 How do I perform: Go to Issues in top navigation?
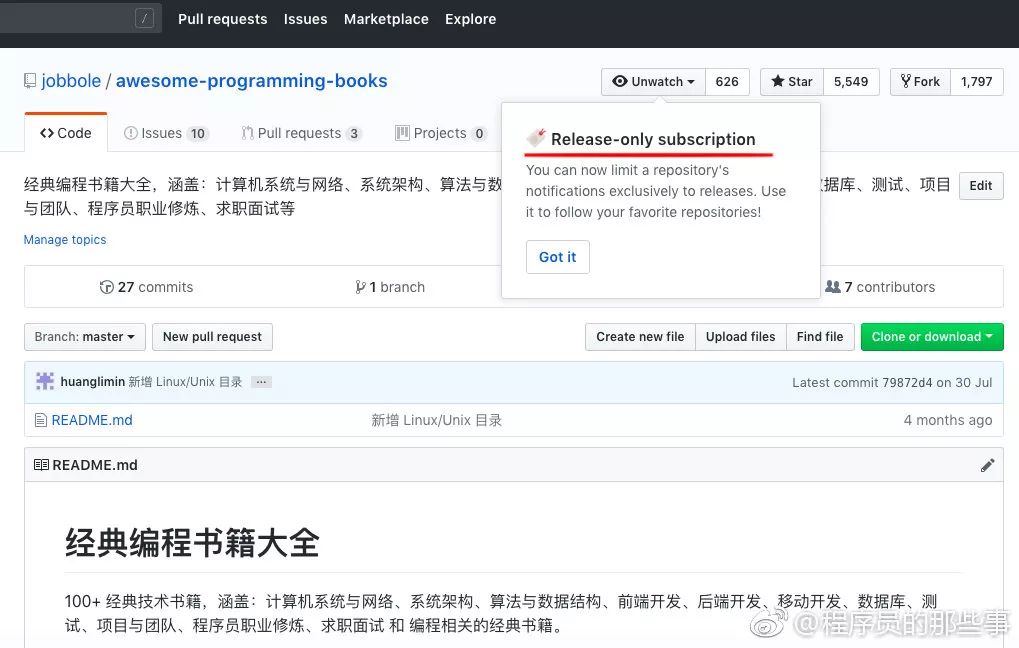point(305,19)
